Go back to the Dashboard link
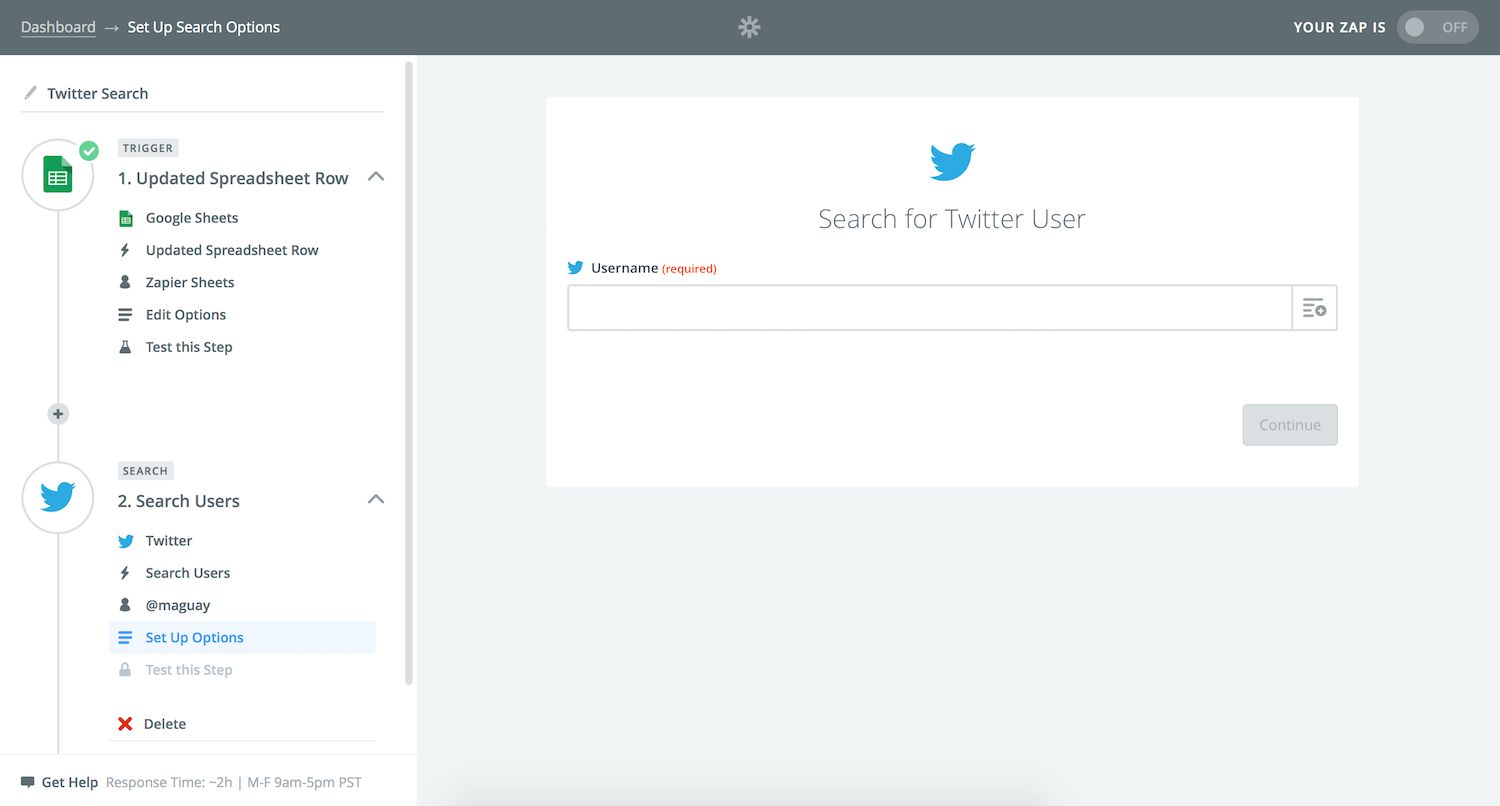 [x=58, y=27]
